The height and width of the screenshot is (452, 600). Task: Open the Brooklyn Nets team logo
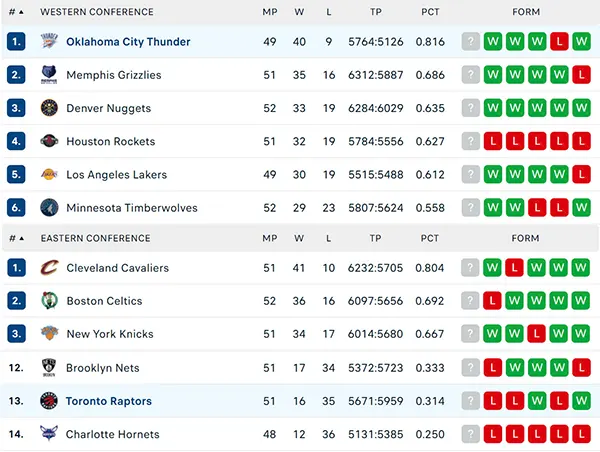click(49, 367)
